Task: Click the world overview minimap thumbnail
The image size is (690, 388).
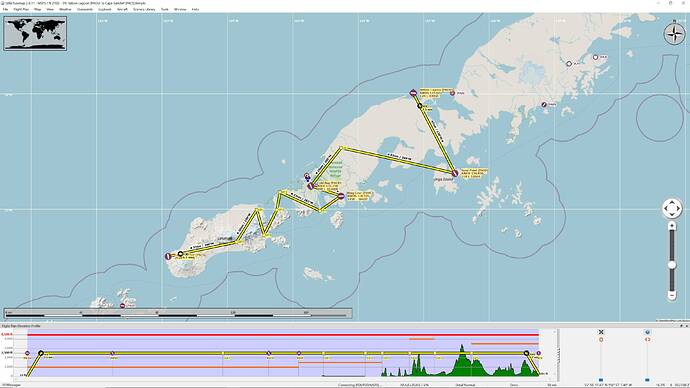Action: 35,33
